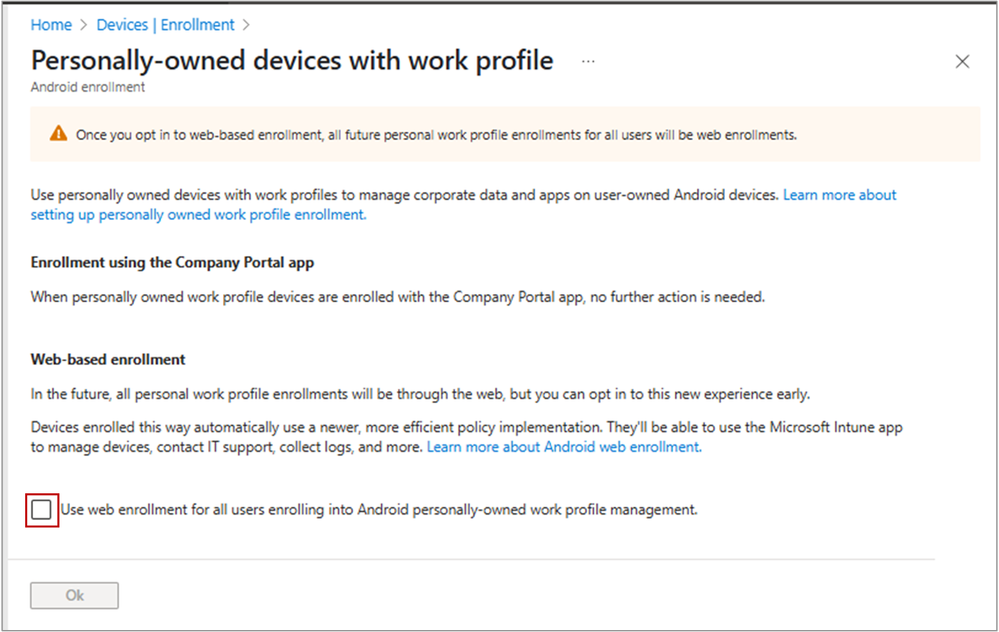Click the 'Use web enrollment for all users' label
This screenshot has height=632, width=999.
[378, 510]
